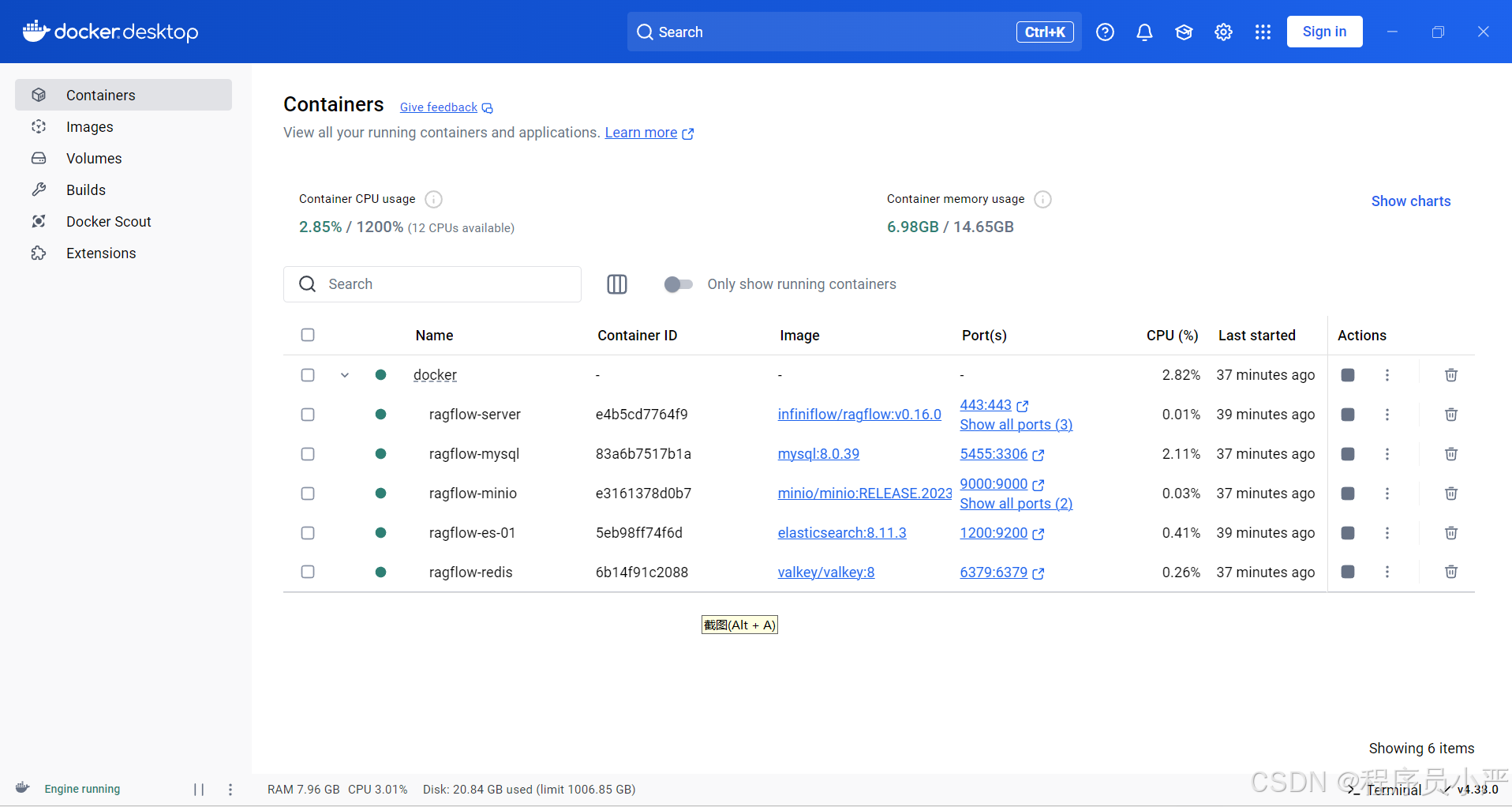The height and width of the screenshot is (807, 1512).
Task: Click the containers Search field
Action: [432, 284]
